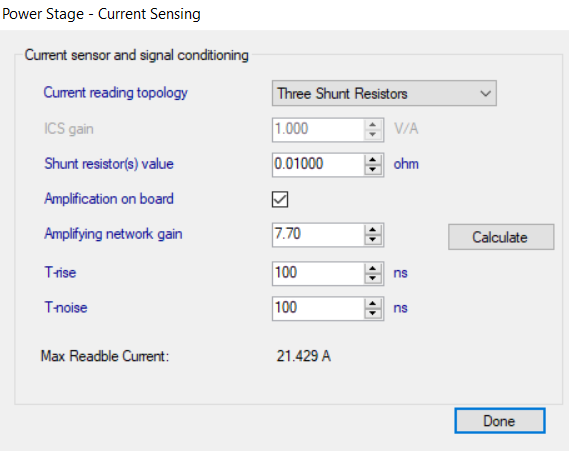Click into the T-noise input field
This screenshot has height=451, width=569.
[318, 308]
